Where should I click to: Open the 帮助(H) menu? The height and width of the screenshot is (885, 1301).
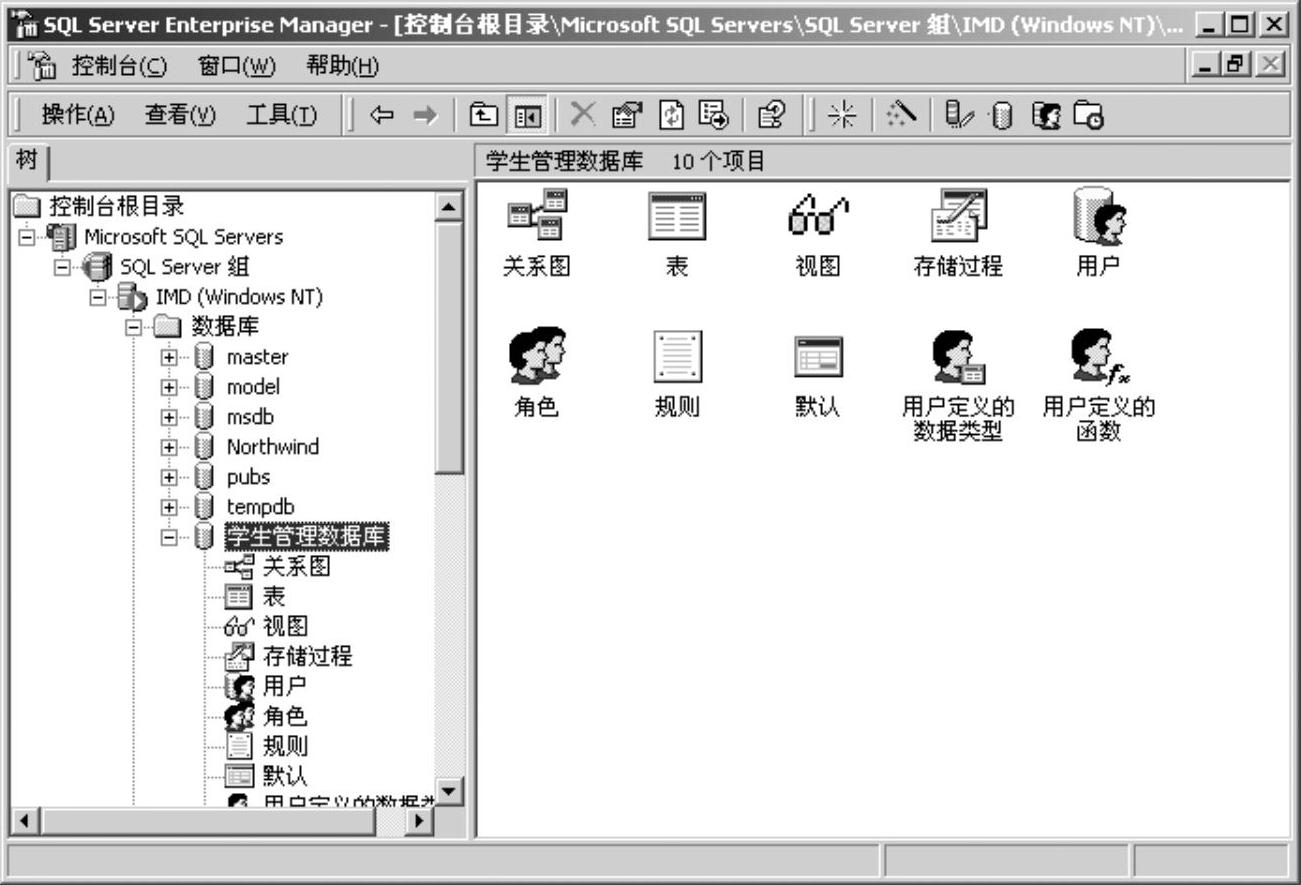[342, 67]
